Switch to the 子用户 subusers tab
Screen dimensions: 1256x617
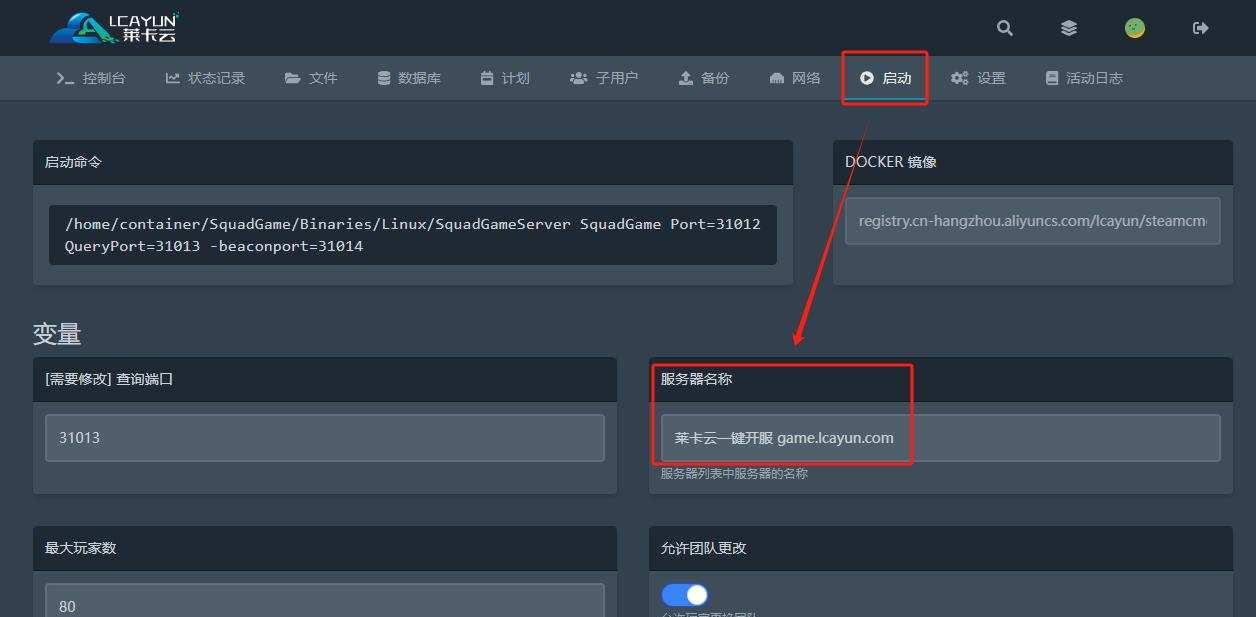pos(604,78)
